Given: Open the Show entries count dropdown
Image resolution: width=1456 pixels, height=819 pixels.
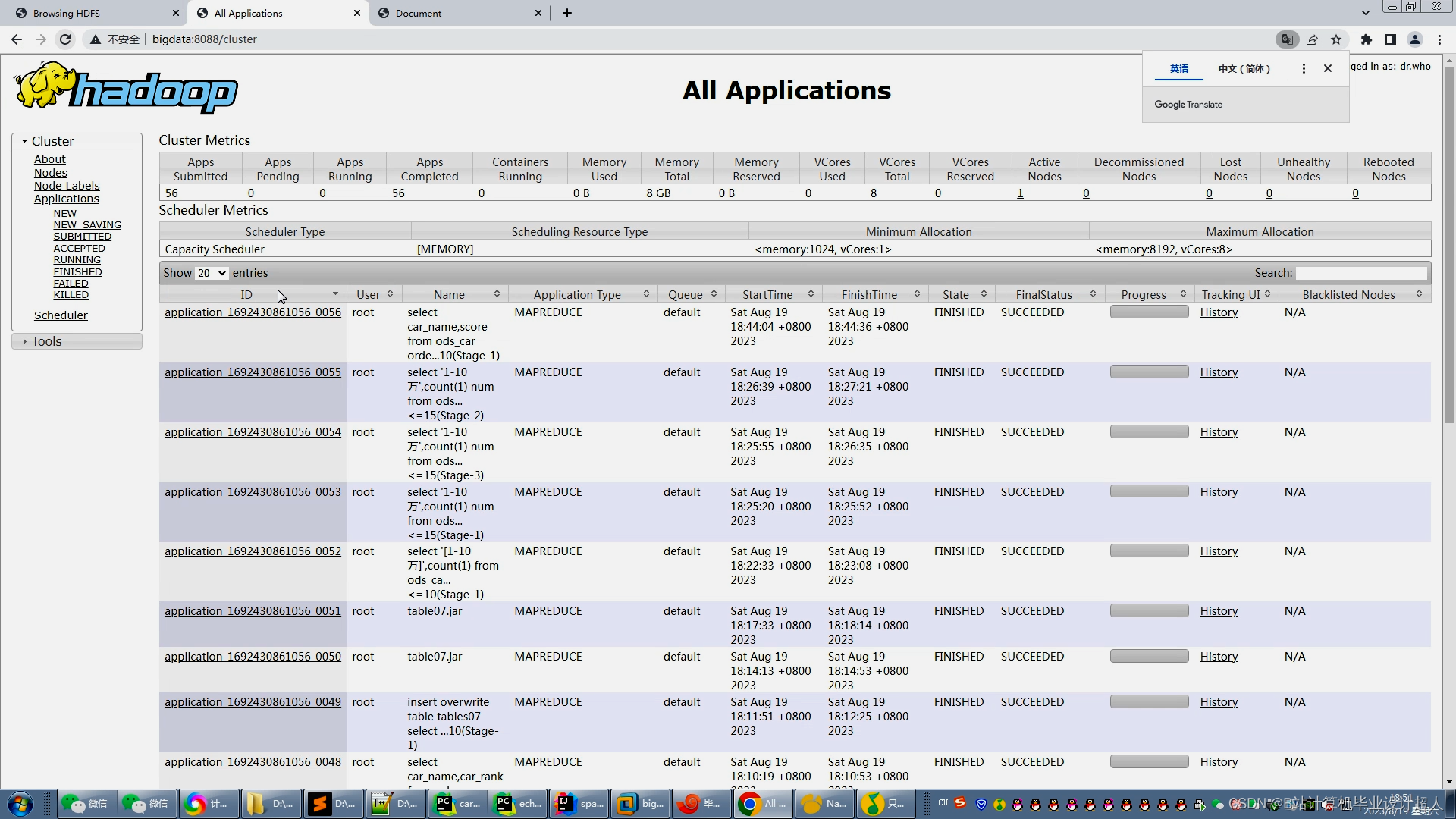Looking at the screenshot, I should 212,273.
